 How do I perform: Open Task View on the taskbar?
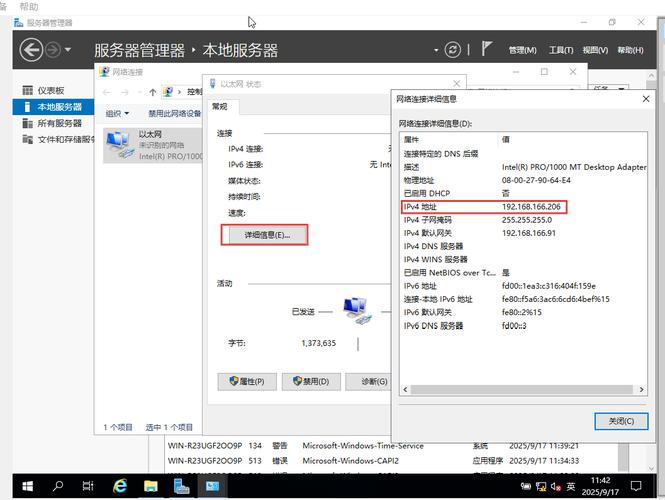[88, 486]
